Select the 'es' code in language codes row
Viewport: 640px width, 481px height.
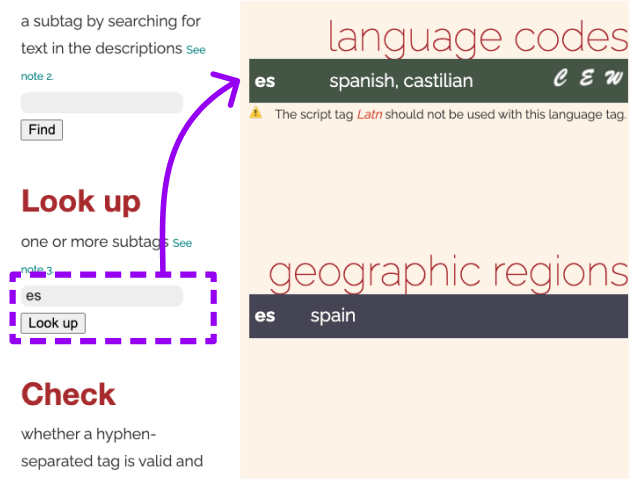pos(265,81)
